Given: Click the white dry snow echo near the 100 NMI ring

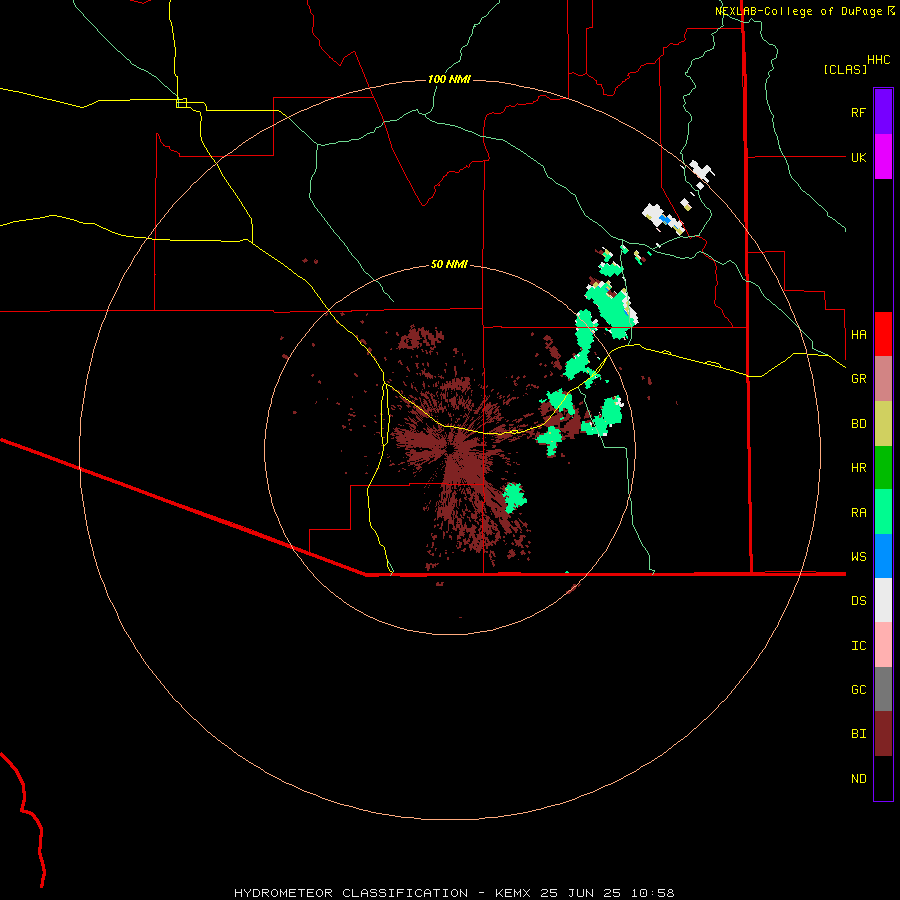Looking at the screenshot, I should tap(701, 172).
